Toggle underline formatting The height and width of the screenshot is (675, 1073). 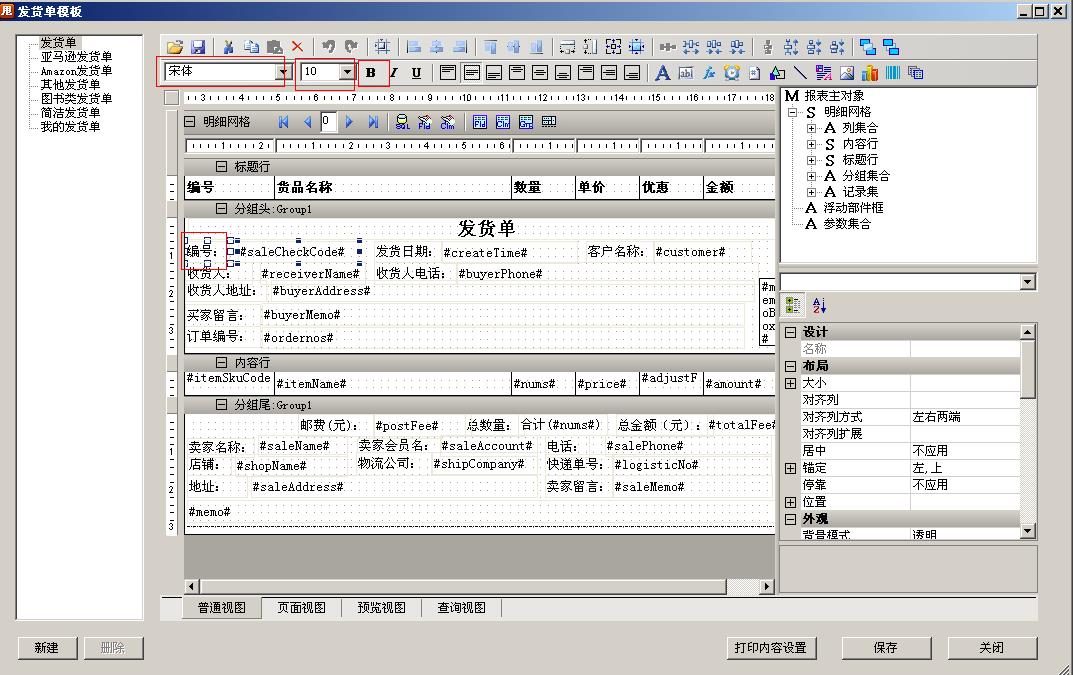(x=416, y=73)
